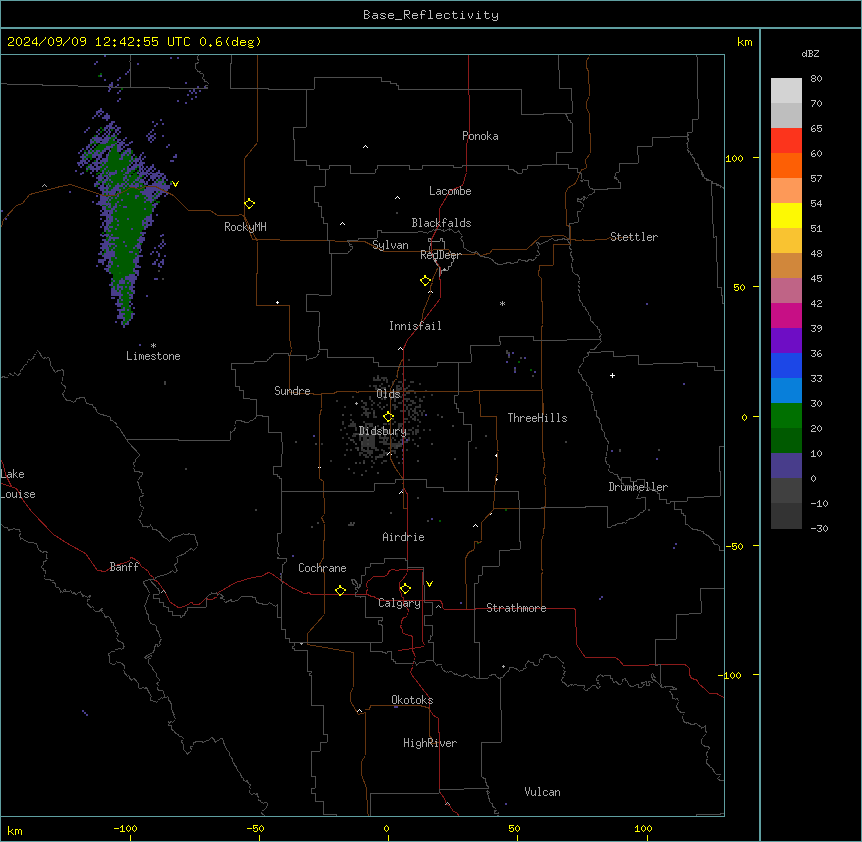Image resolution: width=862 pixels, height=842 pixels.
Task: Click the Limestone label
Action: click(153, 356)
